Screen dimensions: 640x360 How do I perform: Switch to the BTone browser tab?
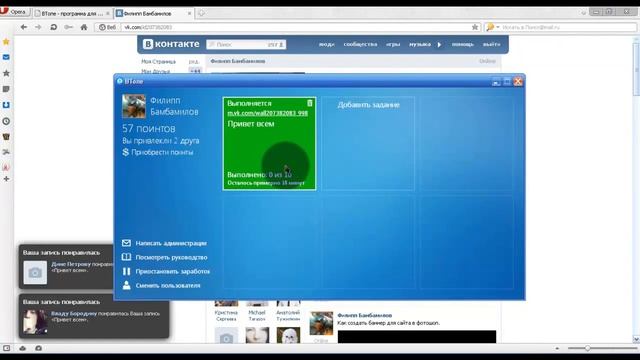click(x=72, y=13)
